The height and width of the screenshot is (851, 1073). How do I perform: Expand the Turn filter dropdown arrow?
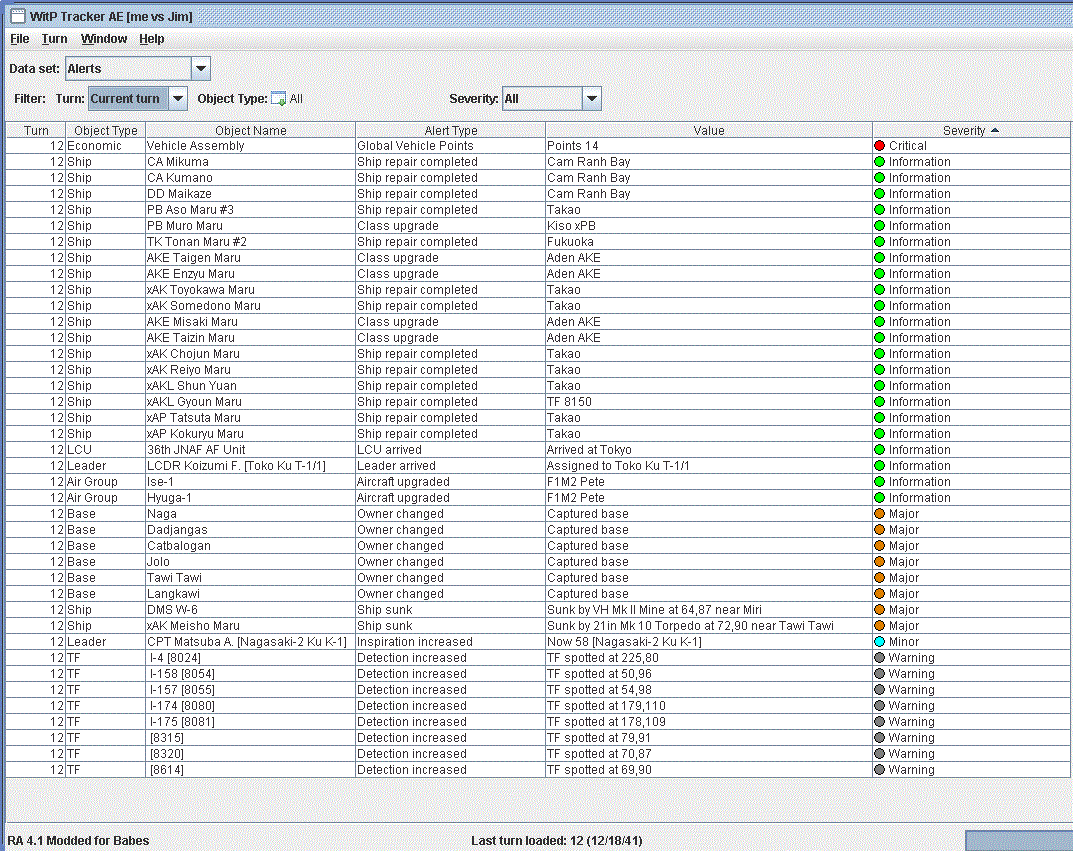tap(177, 99)
